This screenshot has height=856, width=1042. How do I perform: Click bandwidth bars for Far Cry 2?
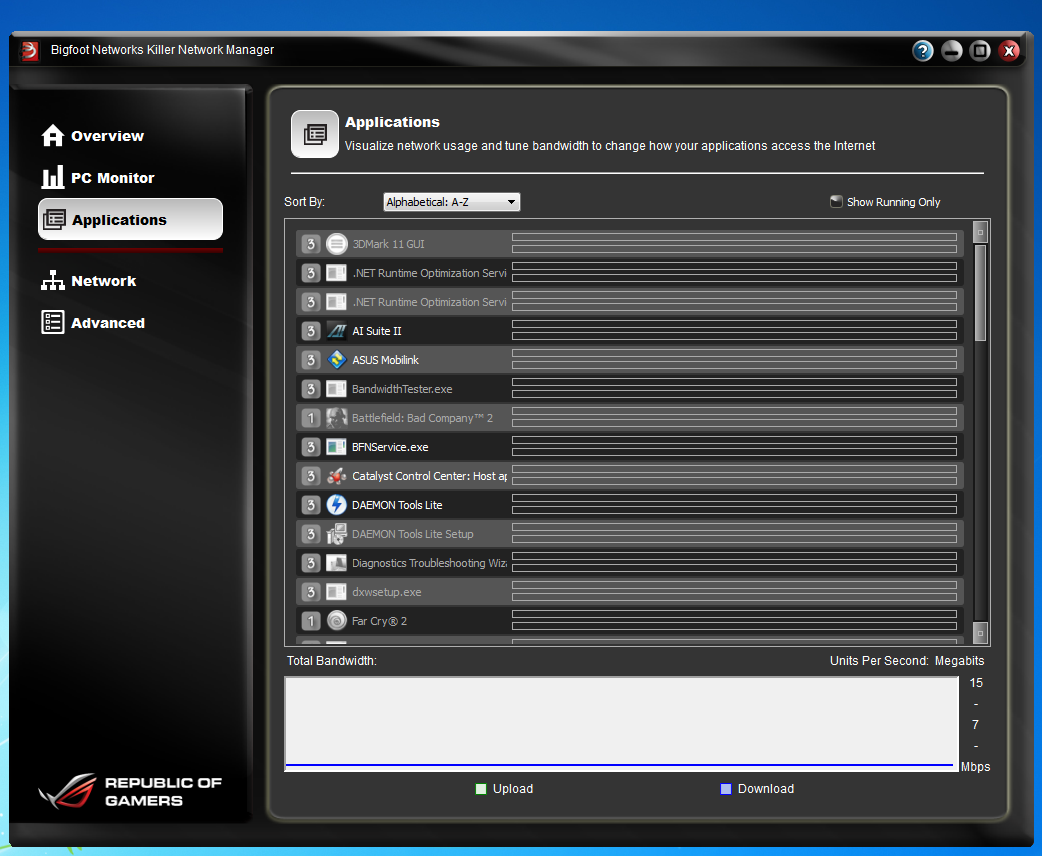click(734, 620)
